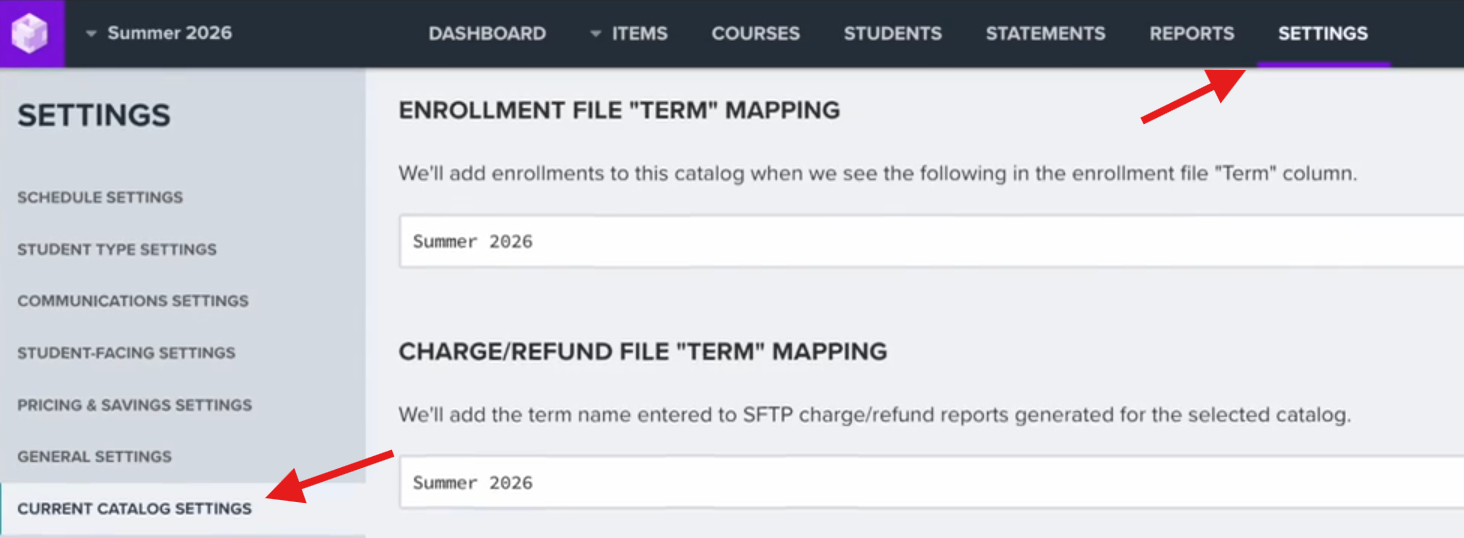Select Current Catalog Settings
Image resolution: width=1464 pixels, height=538 pixels.
tap(135, 509)
